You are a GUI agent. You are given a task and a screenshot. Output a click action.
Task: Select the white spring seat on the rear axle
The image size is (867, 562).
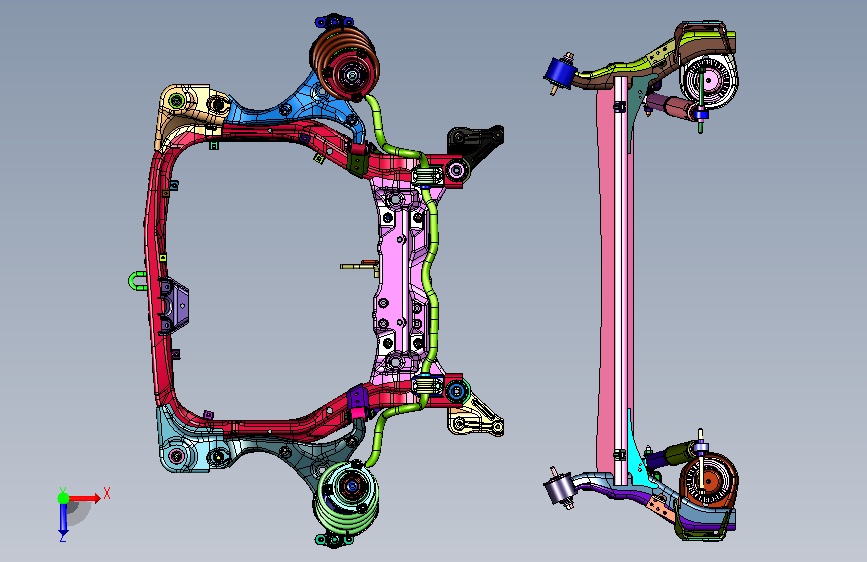[710, 81]
